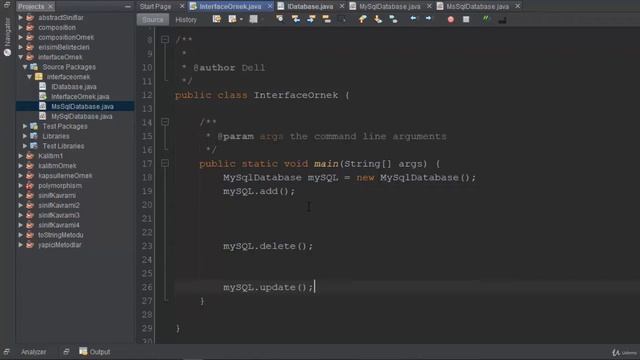Select yapiciMetodlar project

tap(60, 245)
